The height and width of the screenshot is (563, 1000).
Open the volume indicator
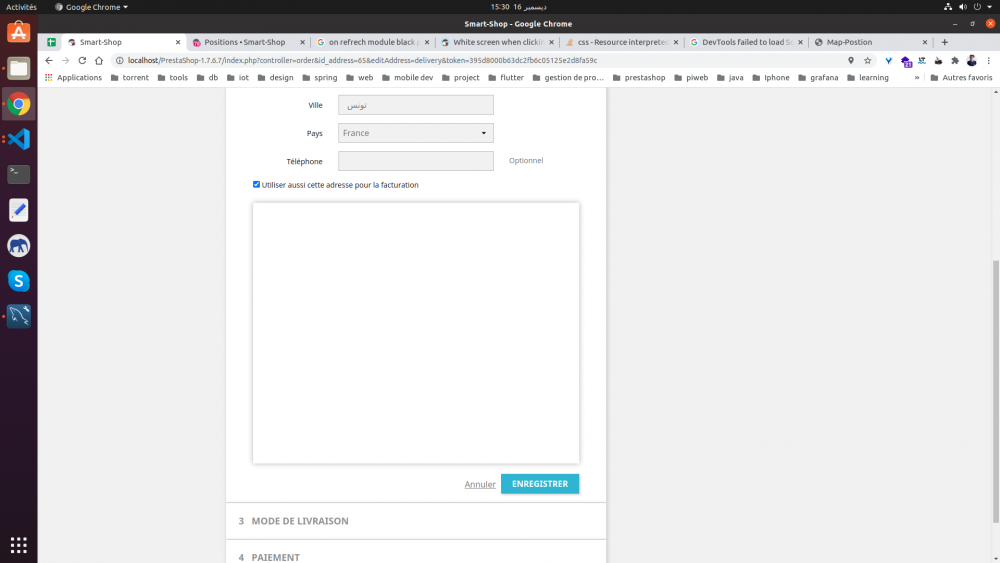click(962, 7)
